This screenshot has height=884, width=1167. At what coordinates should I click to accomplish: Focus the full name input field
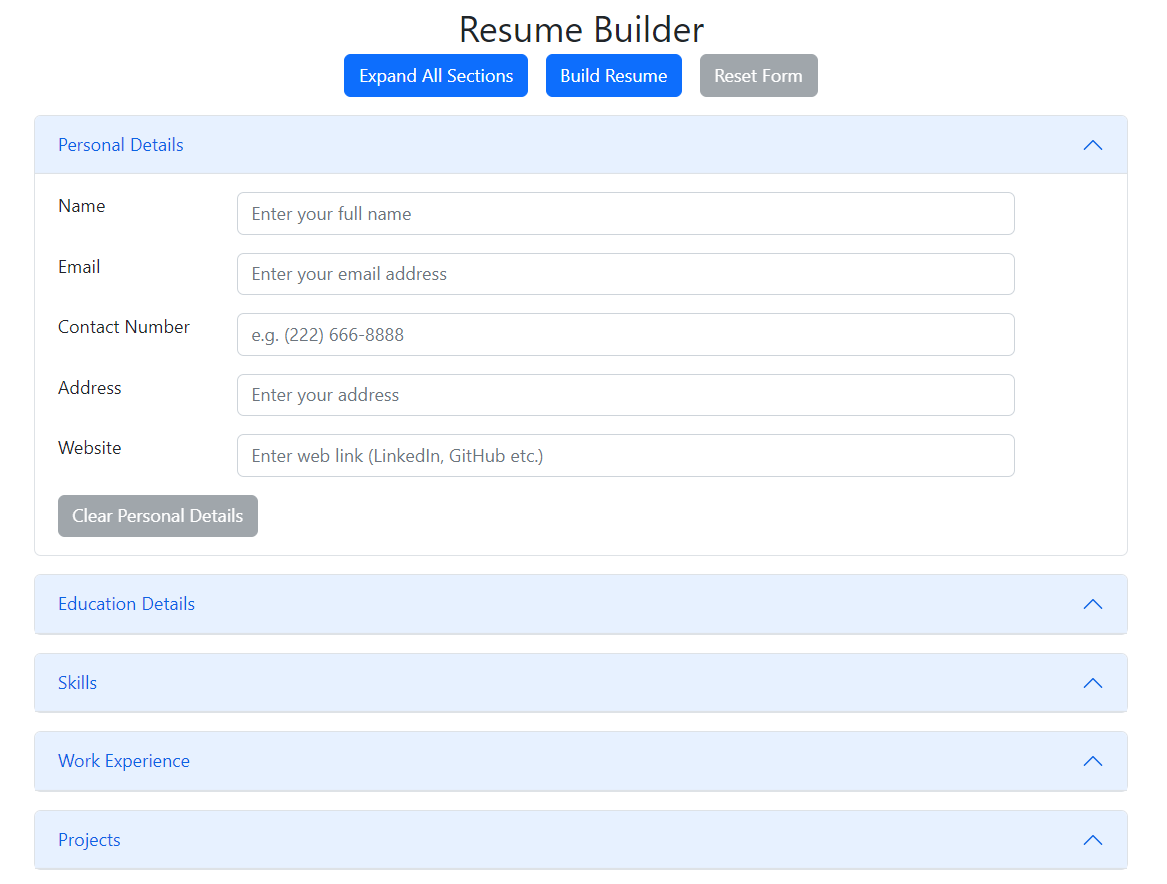(x=625, y=214)
